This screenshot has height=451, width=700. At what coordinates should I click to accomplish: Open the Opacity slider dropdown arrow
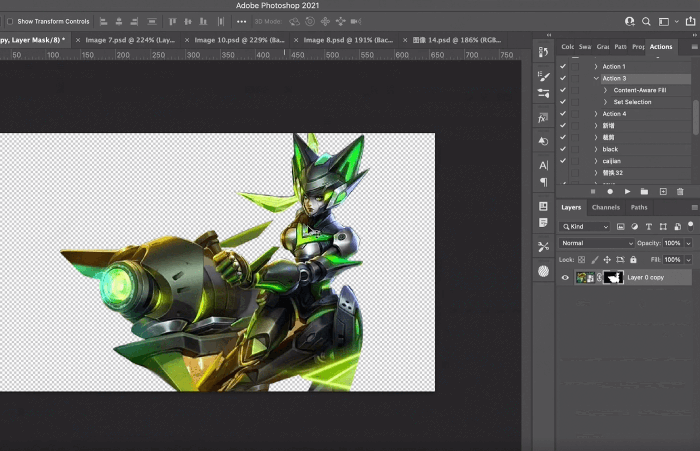(688, 243)
